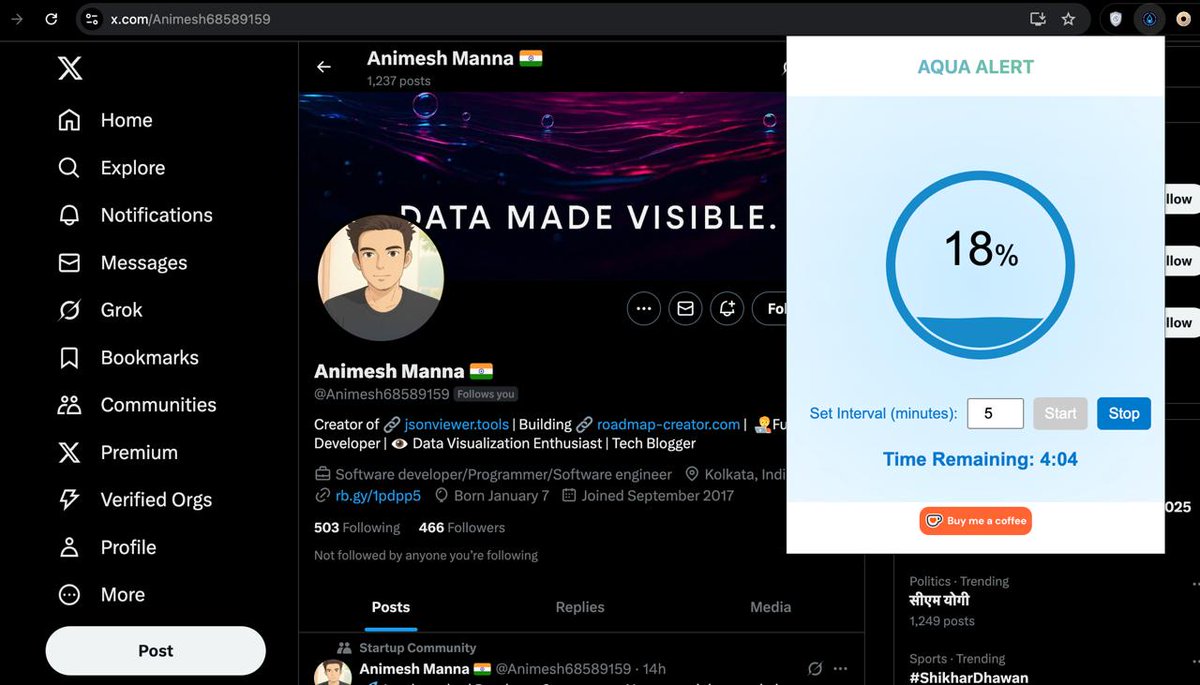Screen dimensions: 1200x685
Task: Click the partially visible Follow button on profile
Action: coord(770,309)
